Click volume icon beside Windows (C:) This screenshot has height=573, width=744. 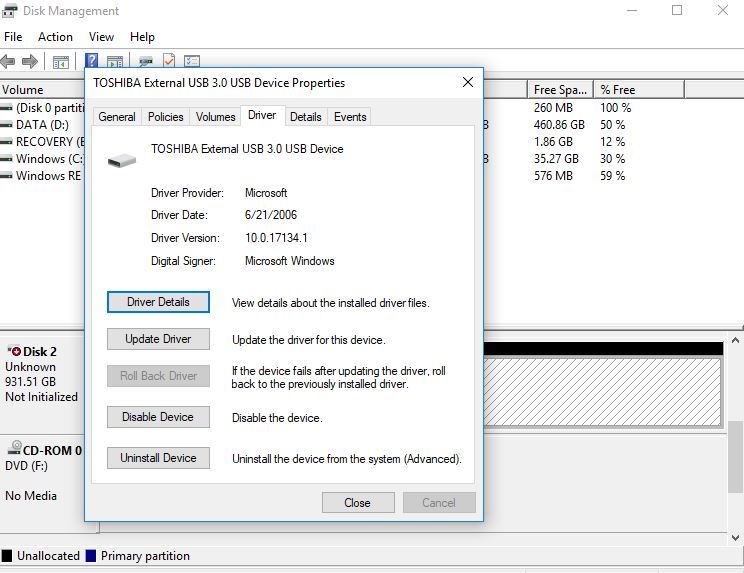[6, 159]
